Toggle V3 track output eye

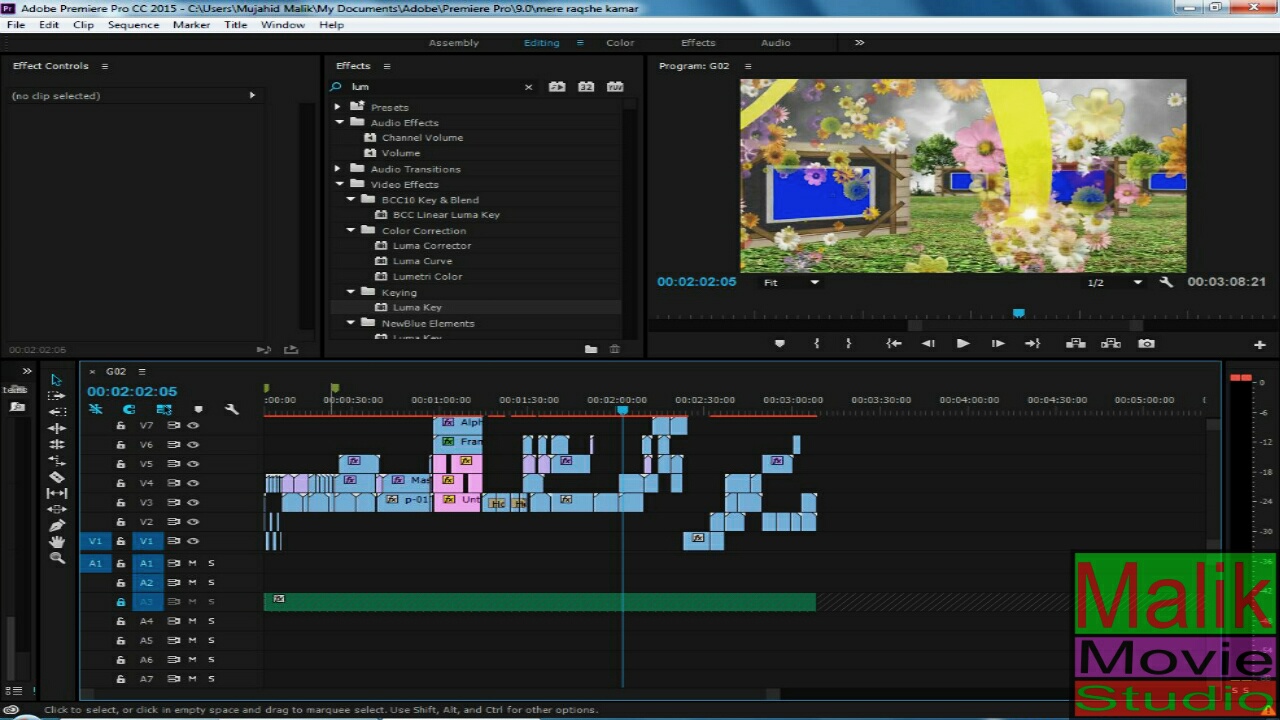click(193, 503)
